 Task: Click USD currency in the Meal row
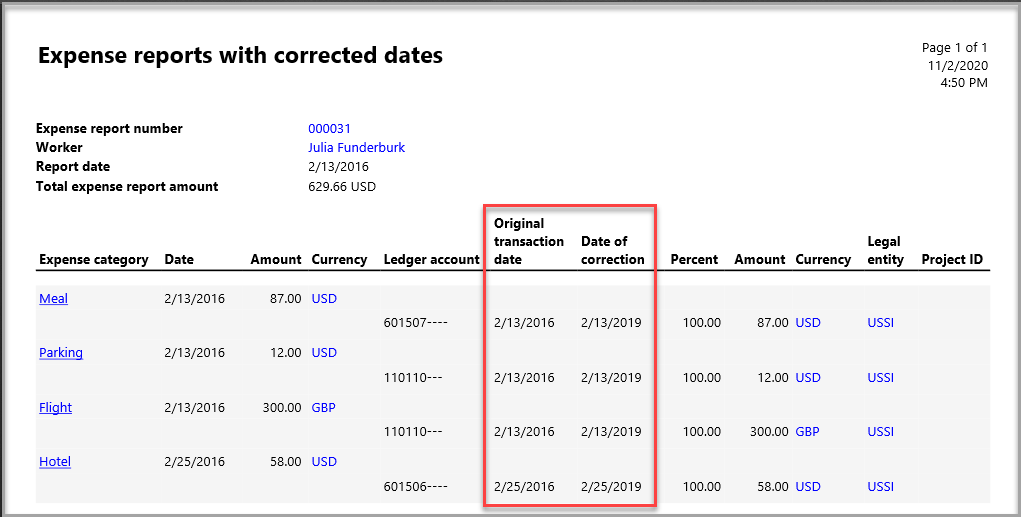coord(324,299)
